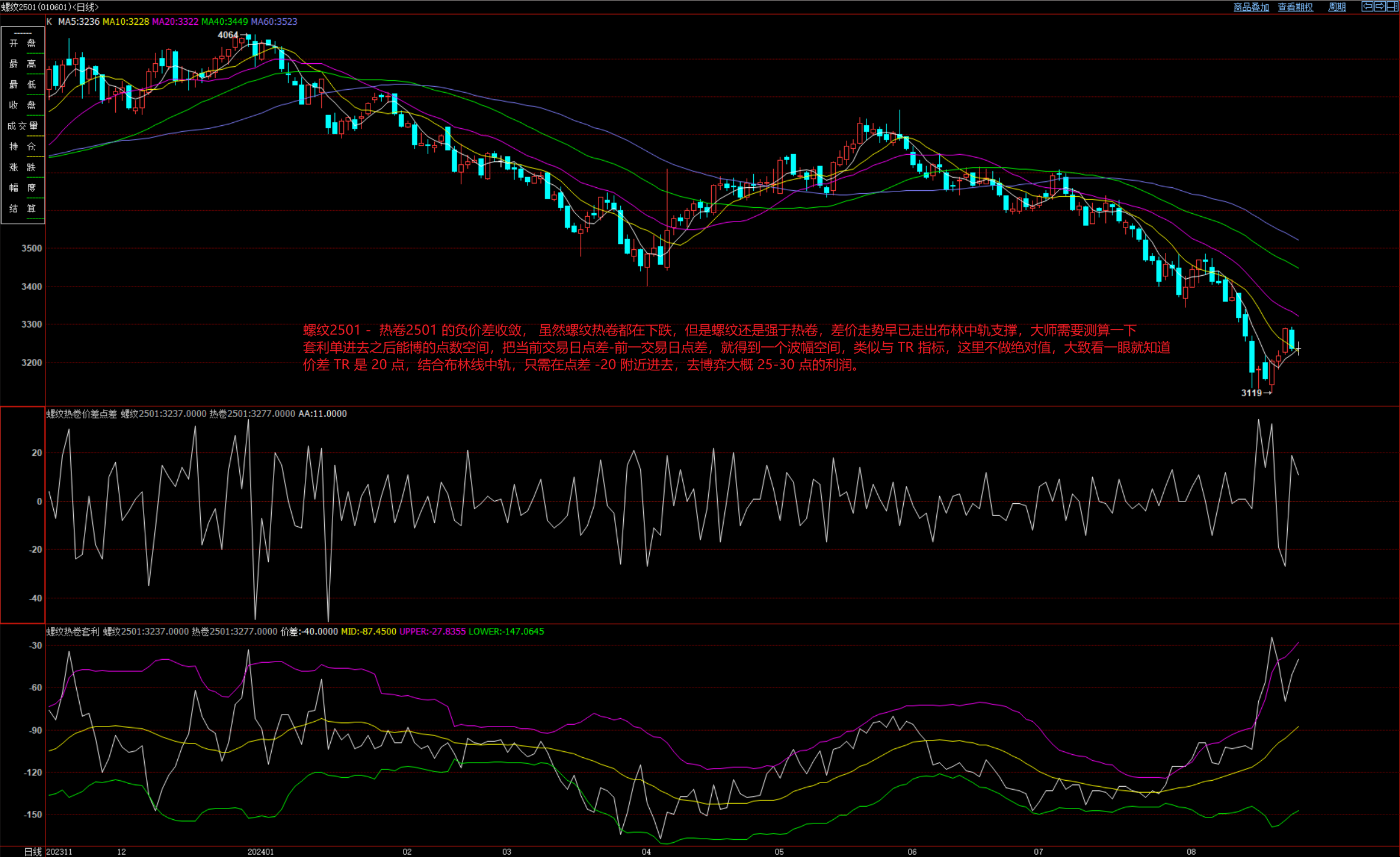Screen dimensions: 1400x857
Task: Click the red annotation text block
Action: pyautogui.click(x=736, y=347)
